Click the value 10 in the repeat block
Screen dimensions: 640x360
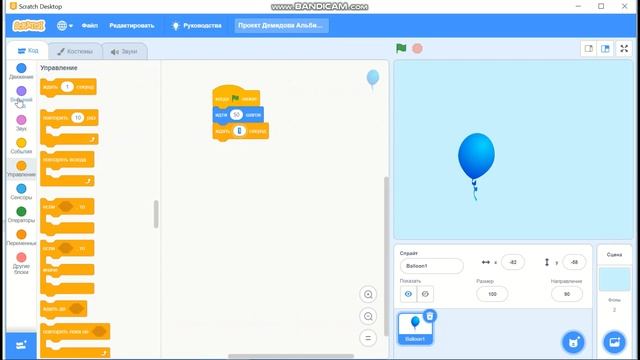point(77,118)
